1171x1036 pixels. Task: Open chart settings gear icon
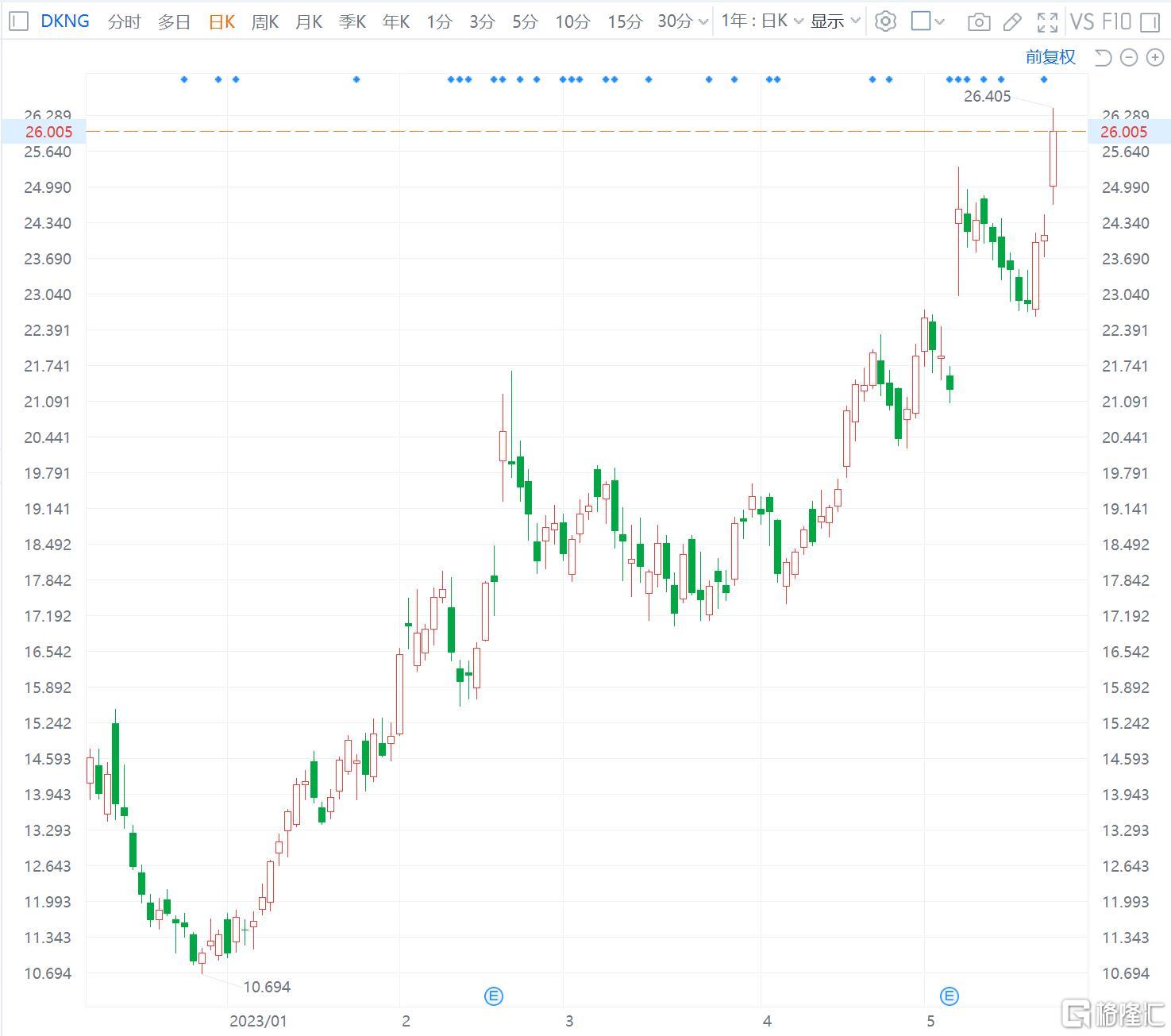point(885,21)
